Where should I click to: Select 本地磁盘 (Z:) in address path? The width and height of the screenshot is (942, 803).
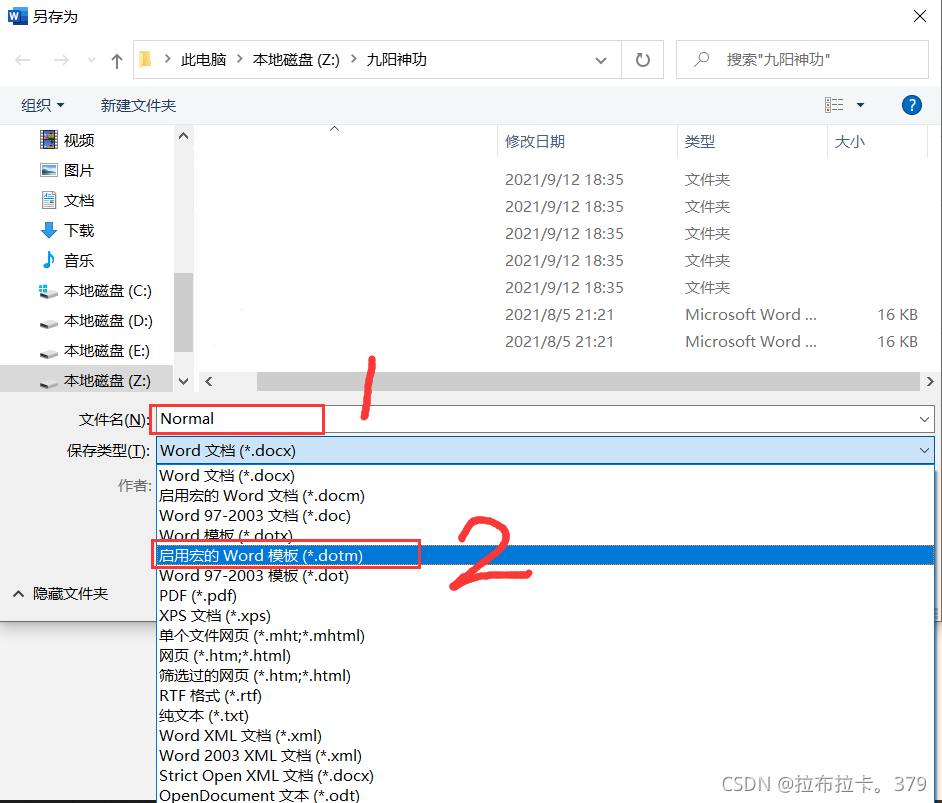(x=296, y=59)
